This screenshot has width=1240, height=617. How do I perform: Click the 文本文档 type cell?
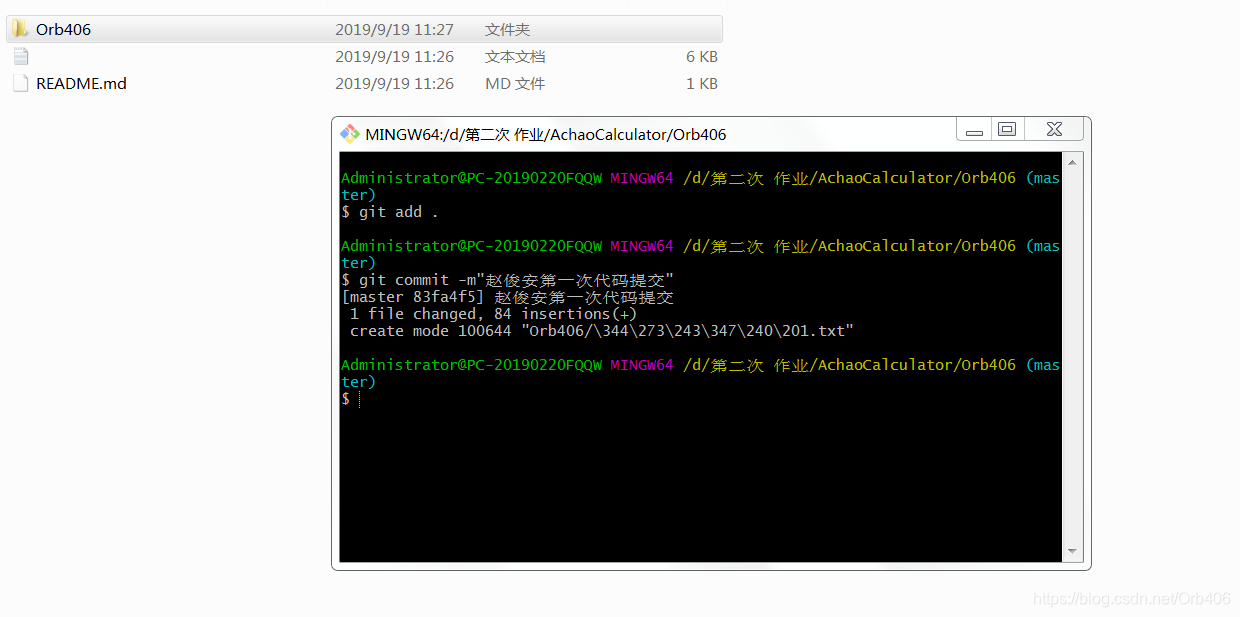[515, 57]
